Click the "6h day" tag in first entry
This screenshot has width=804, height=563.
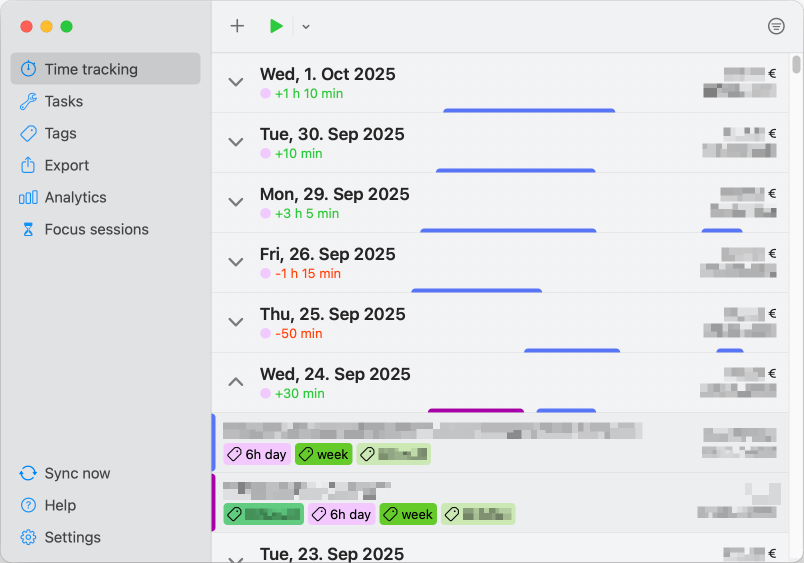[x=257, y=454]
